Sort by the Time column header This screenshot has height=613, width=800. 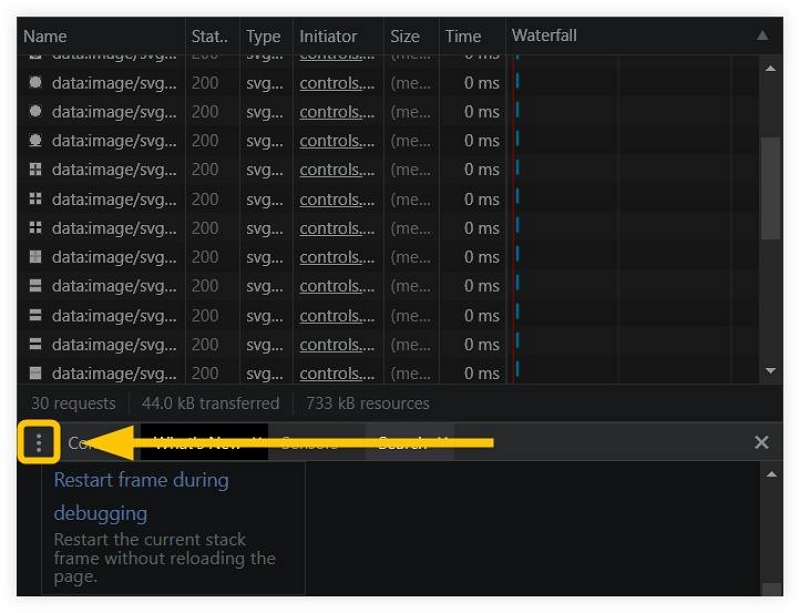tap(472, 36)
